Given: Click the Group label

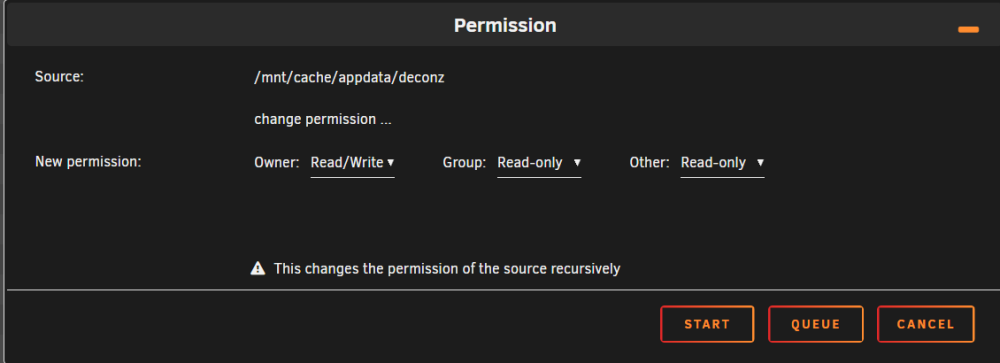Looking at the screenshot, I should click(464, 163).
